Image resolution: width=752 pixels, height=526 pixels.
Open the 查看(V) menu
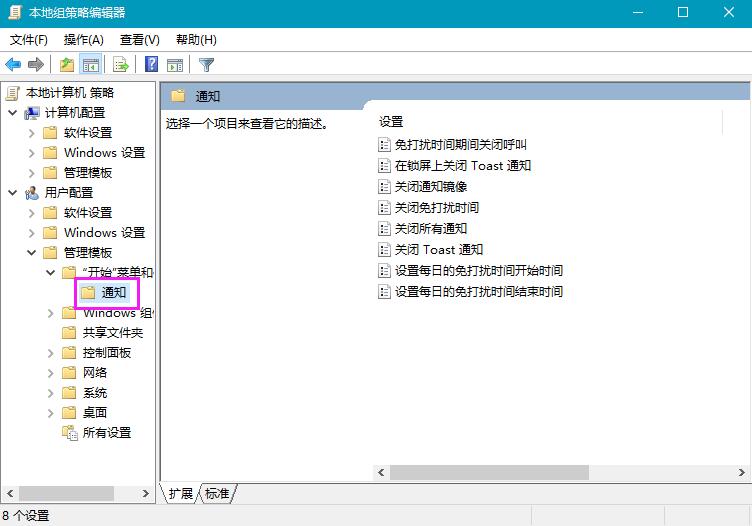[140, 40]
